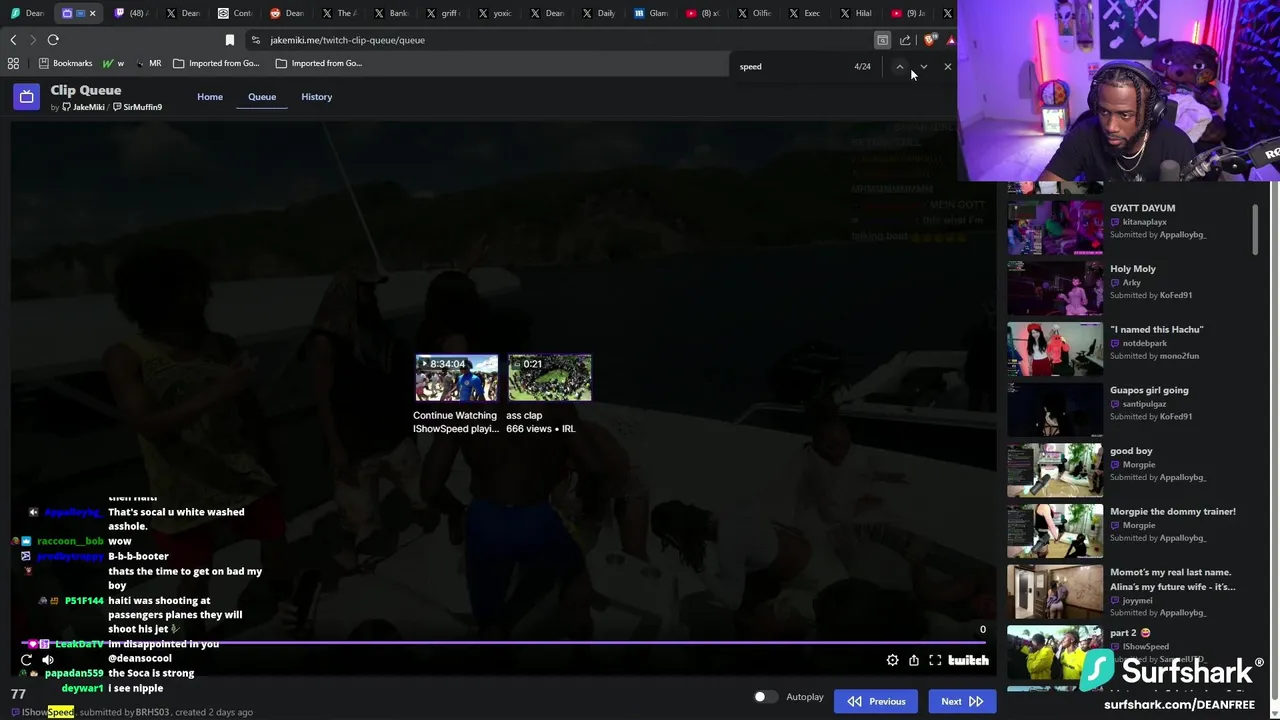The width and height of the screenshot is (1280, 720).
Task: Click the queue list scrollbar
Action: click(1255, 229)
